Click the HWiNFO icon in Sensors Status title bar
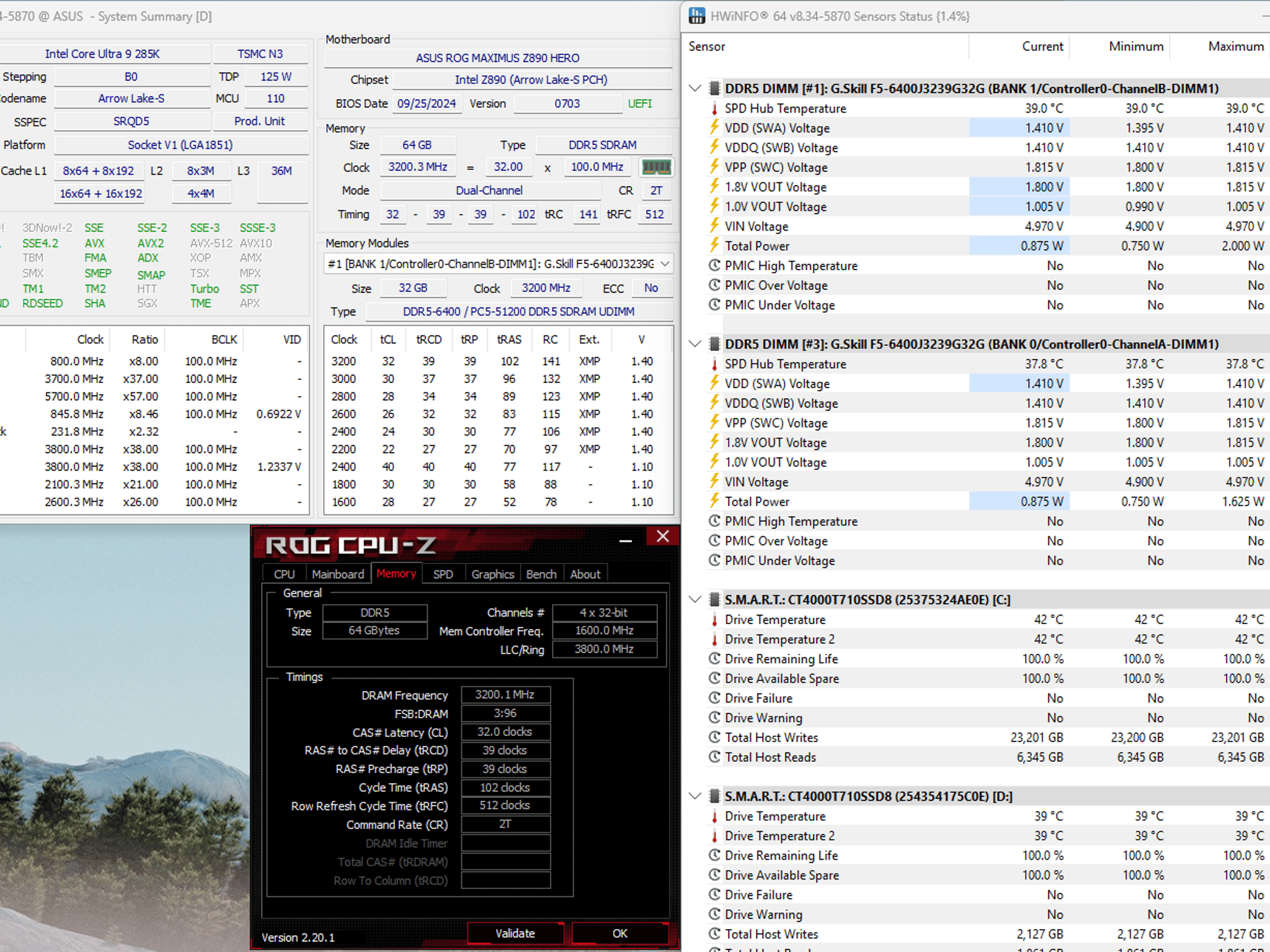 (x=697, y=16)
